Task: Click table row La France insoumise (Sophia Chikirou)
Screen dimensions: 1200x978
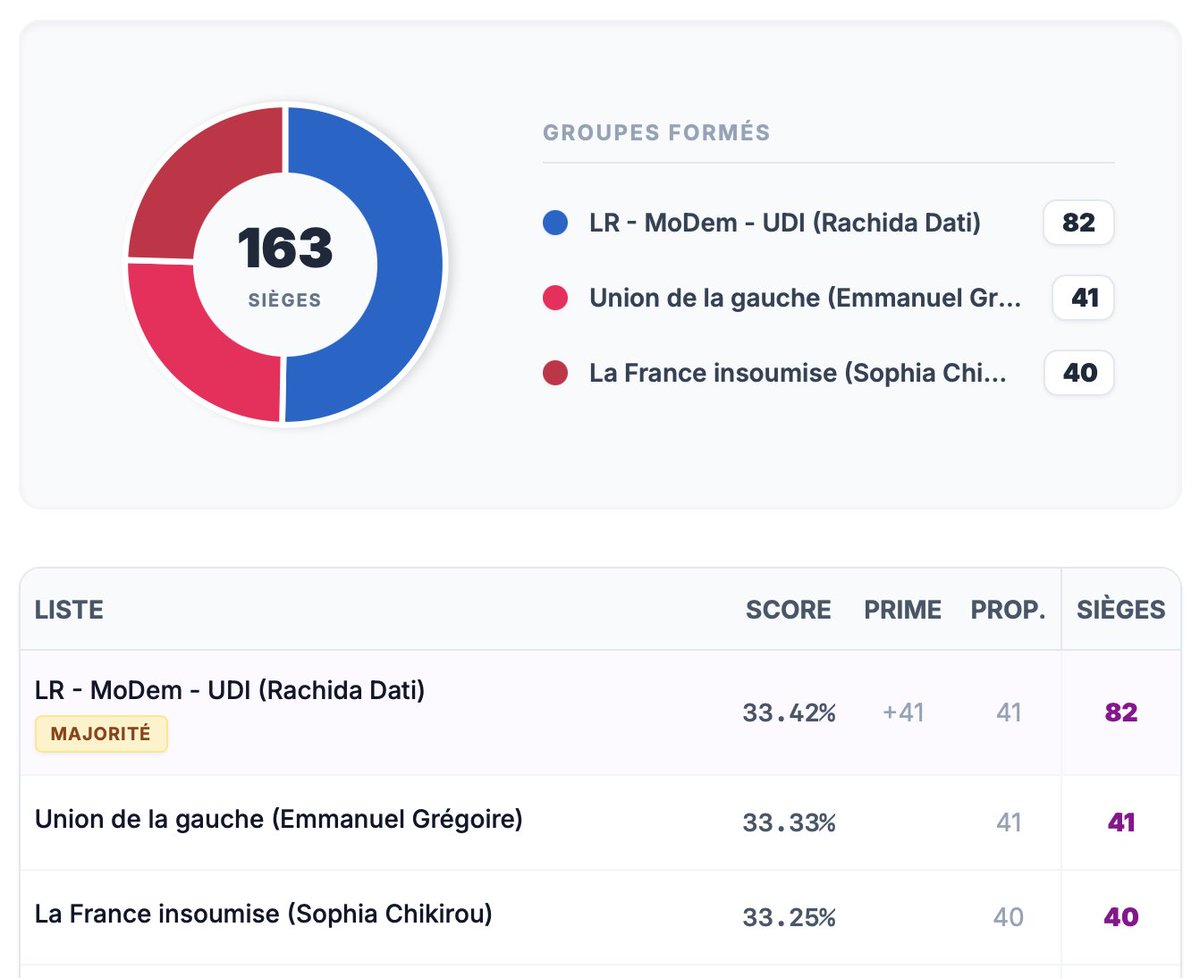Action: click(600, 917)
